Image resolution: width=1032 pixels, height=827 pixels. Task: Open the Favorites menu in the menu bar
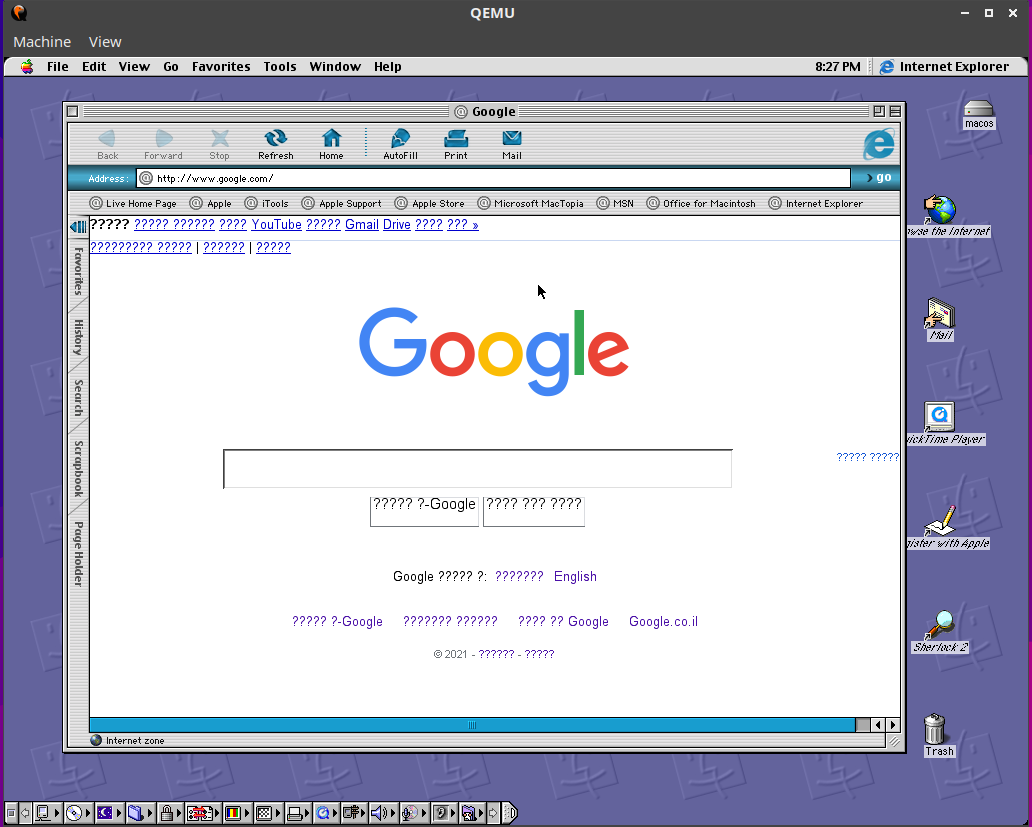(221, 66)
